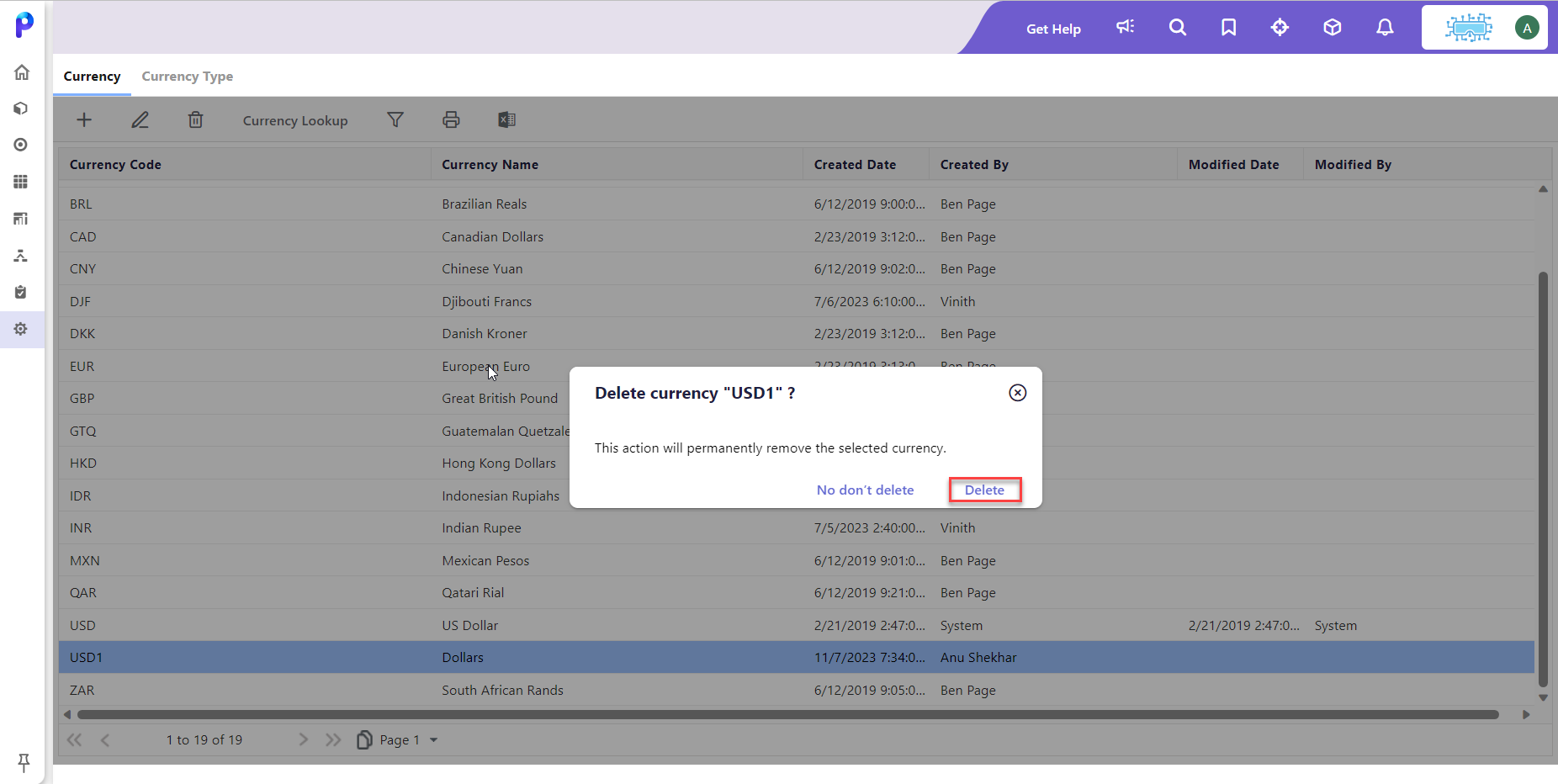Select the Danish Kroner row

797,333
